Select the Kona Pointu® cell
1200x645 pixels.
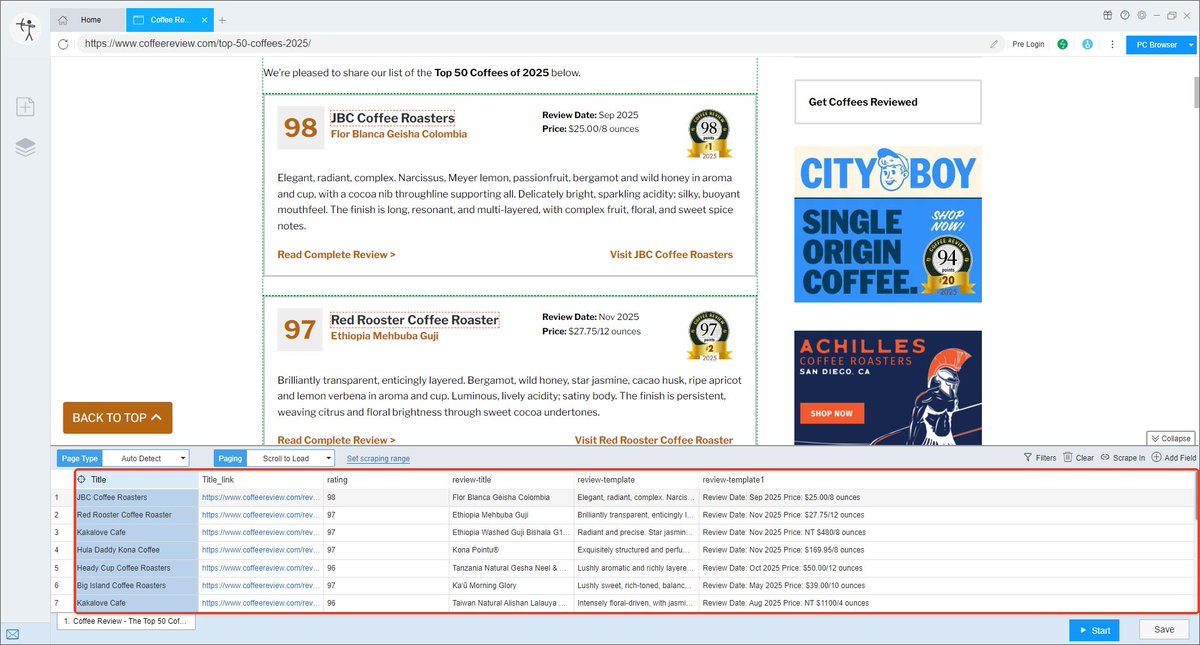[511, 550]
